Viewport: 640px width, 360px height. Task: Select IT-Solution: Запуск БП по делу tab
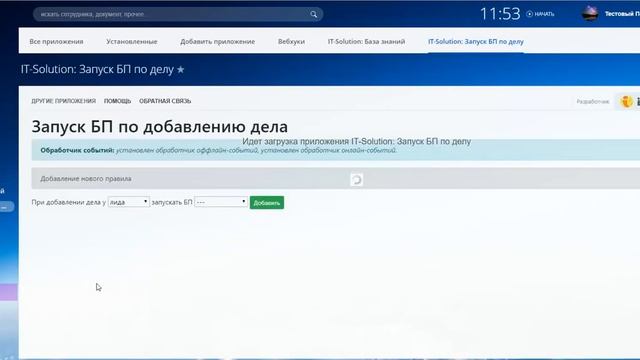point(476,42)
